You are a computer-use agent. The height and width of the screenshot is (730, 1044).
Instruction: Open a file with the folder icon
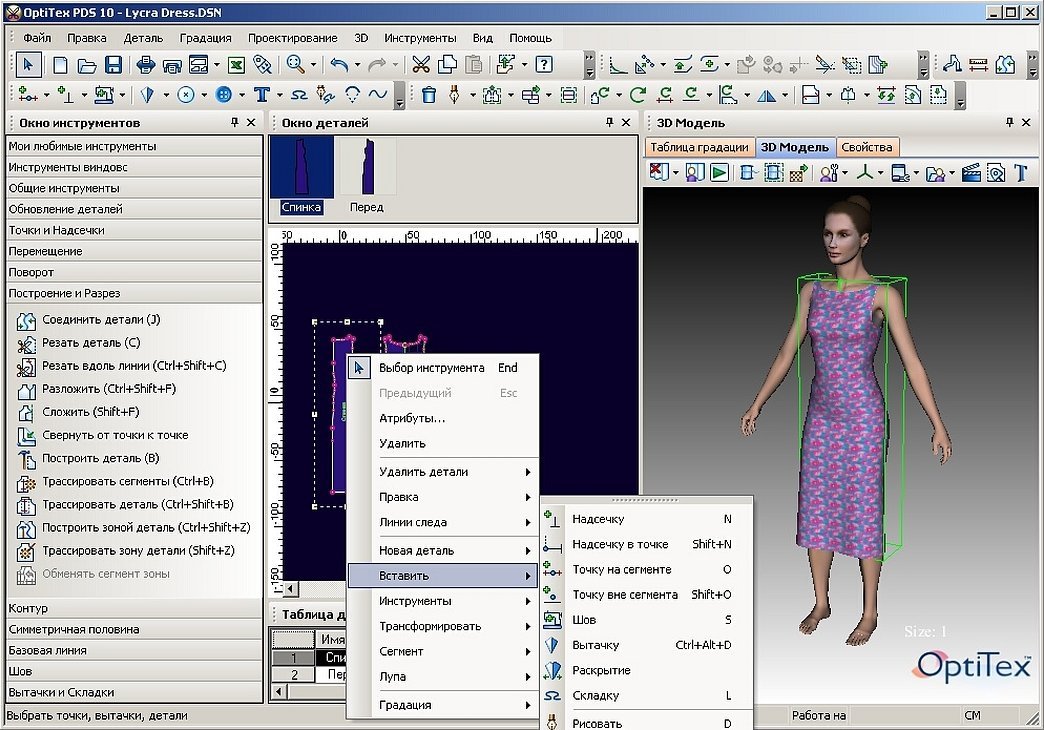click(x=87, y=65)
